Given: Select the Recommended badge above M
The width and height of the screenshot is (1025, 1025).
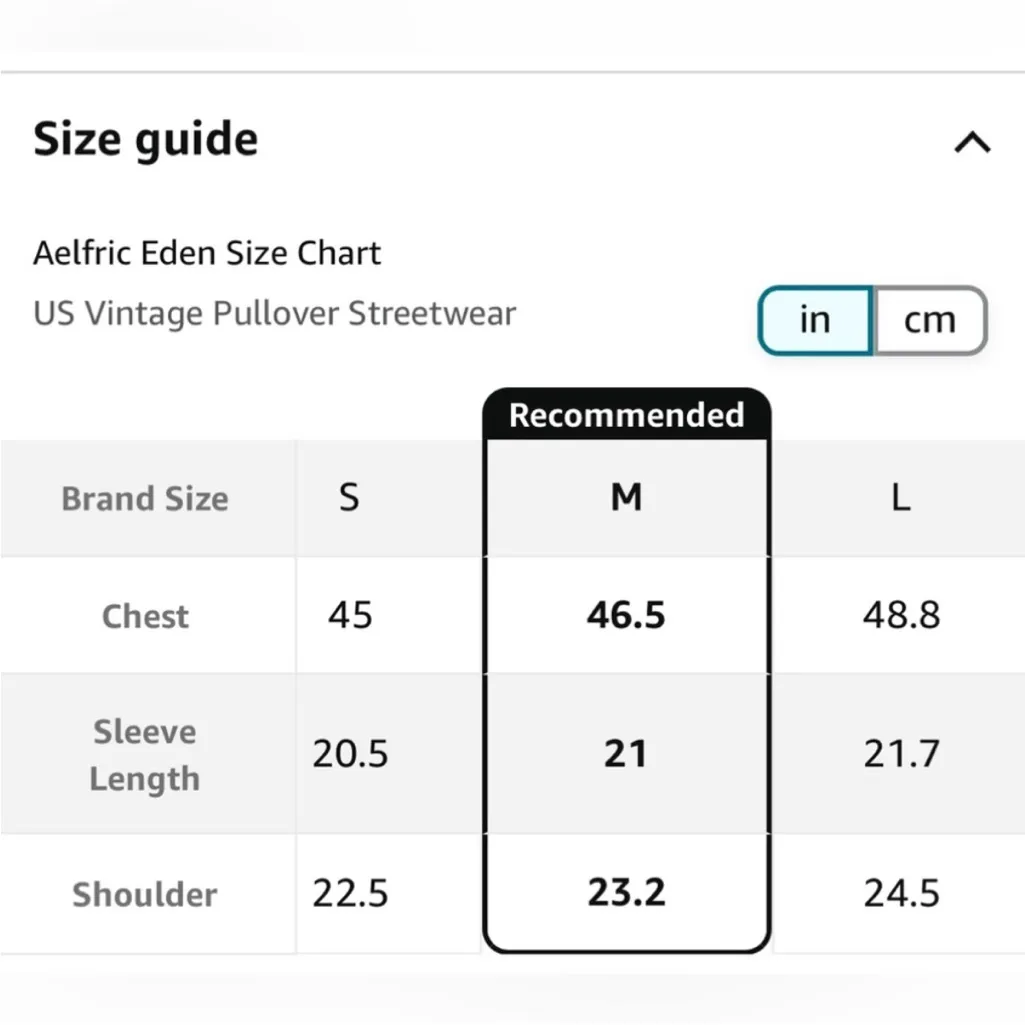Looking at the screenshot, I should coord(626,415).
